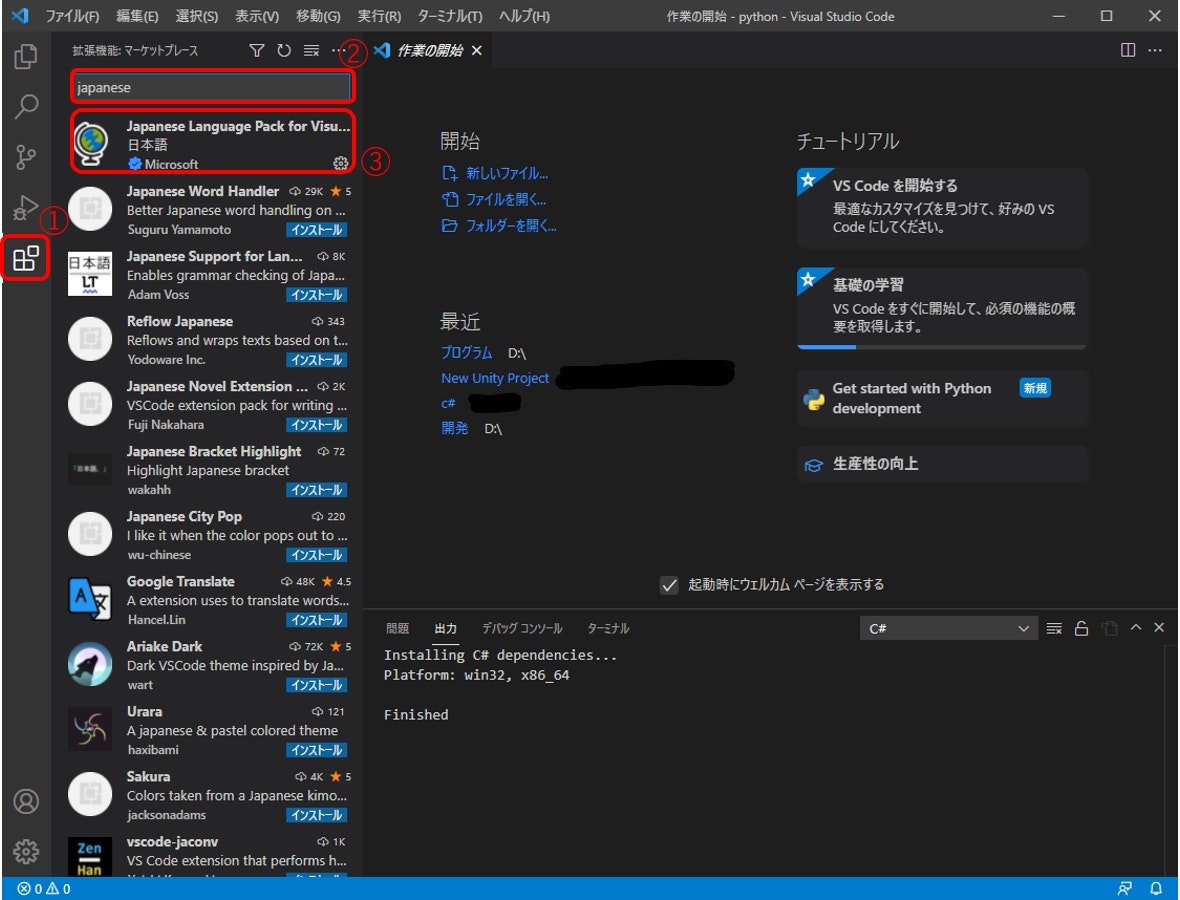Open the ヘルプ(H) menu
This screenshot has height=900, width=1180.
(524, 16)
